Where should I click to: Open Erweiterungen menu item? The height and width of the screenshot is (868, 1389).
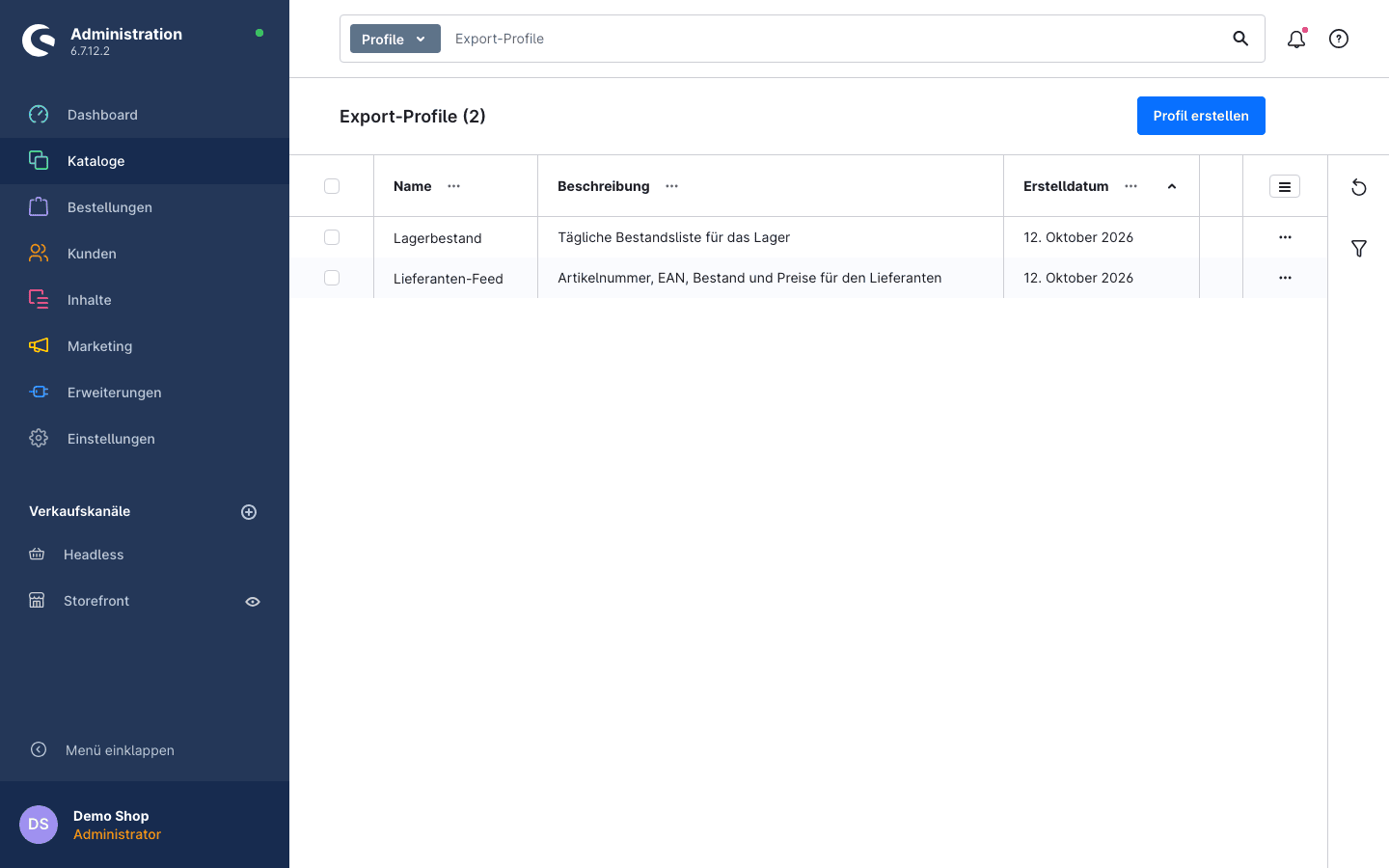click(145, 393)
